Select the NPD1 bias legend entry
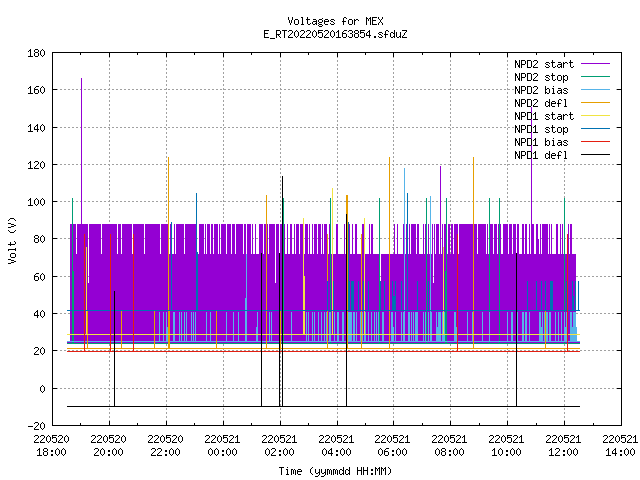This screenshot has height=480, width=640. pos(541,142)
